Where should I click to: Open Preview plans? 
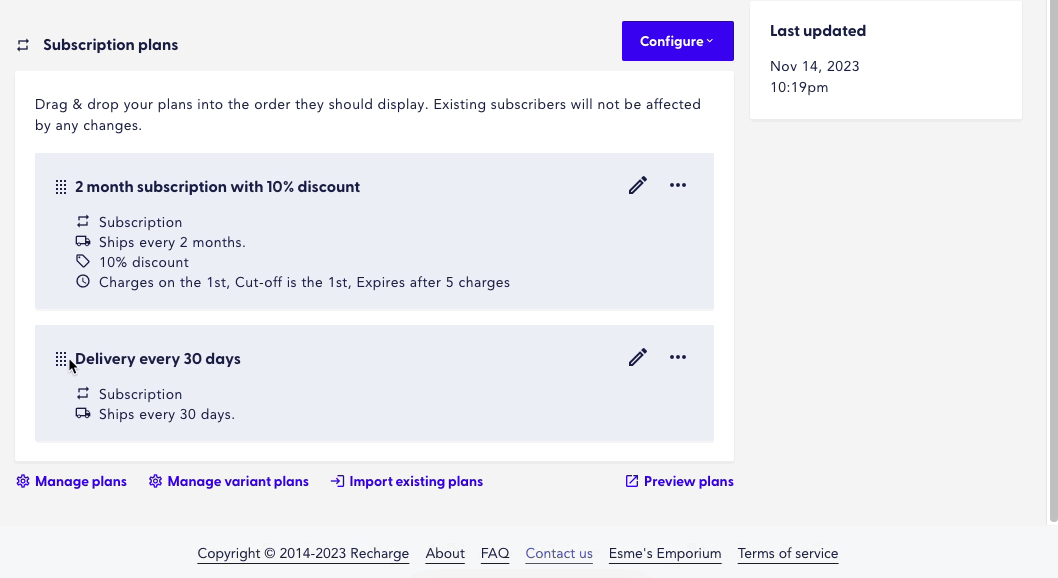pos(688,481)
